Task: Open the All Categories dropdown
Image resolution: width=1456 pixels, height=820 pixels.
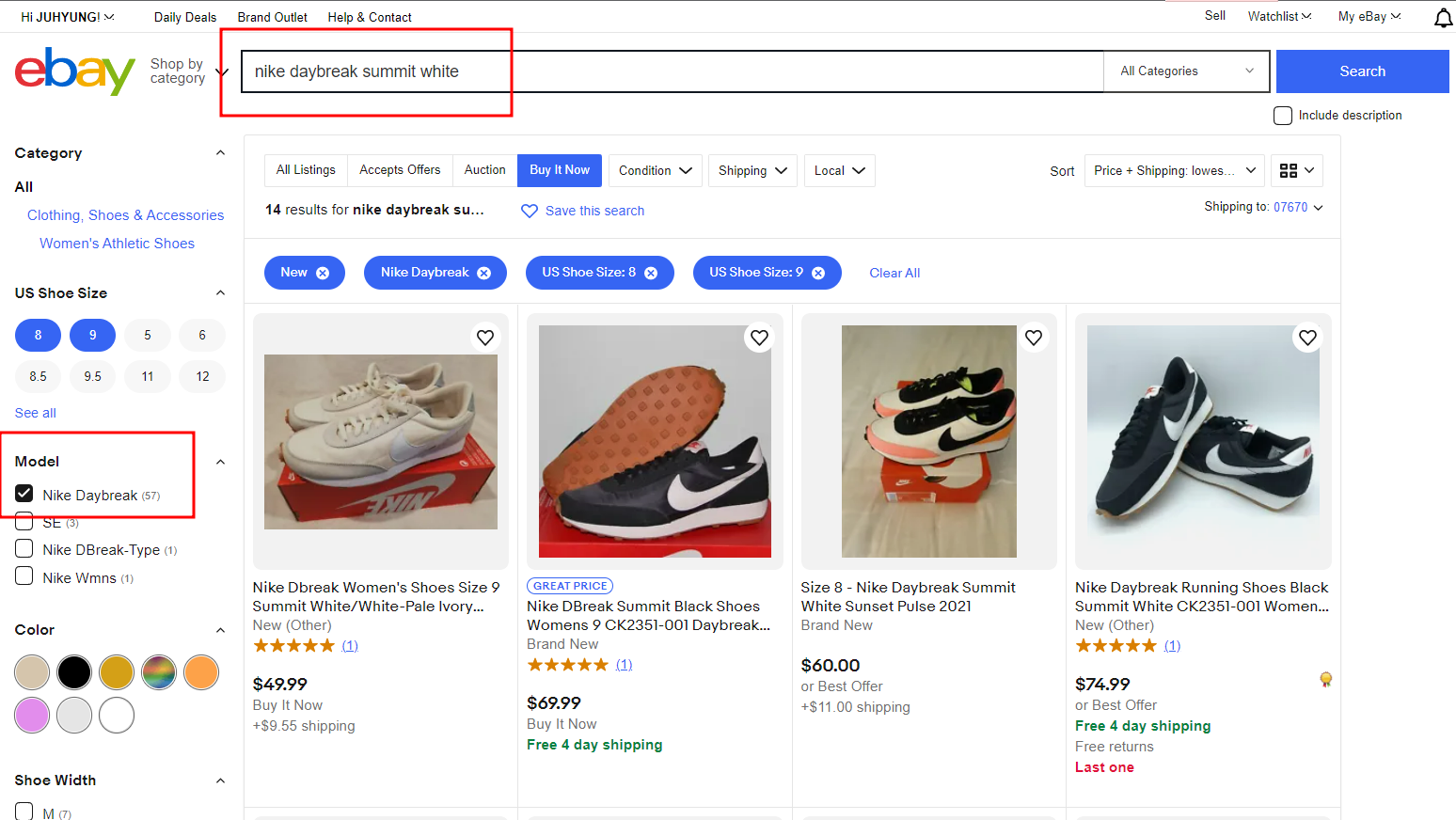Action: 1187,71
